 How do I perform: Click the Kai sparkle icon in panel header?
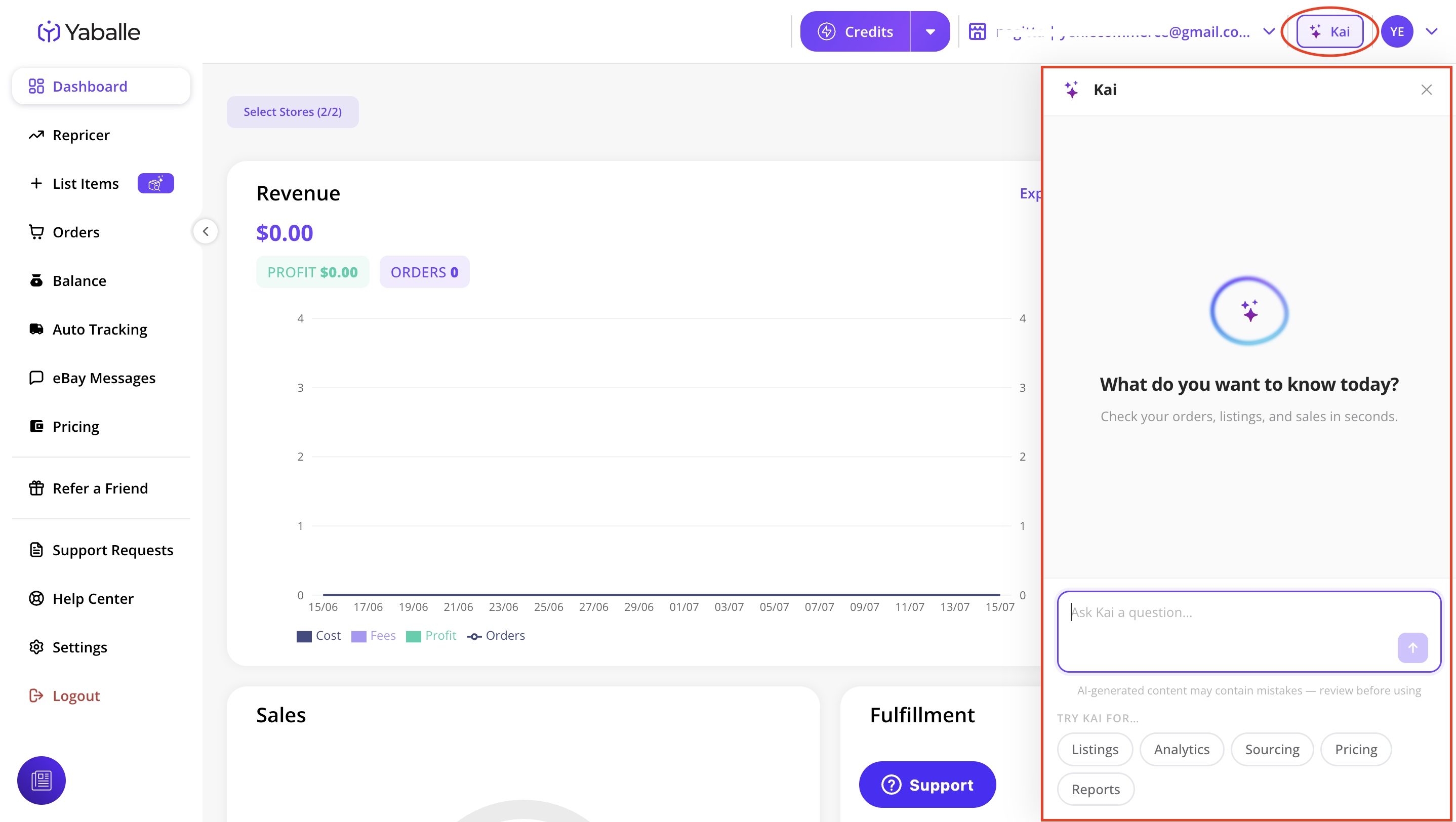tap(1071, 90)
